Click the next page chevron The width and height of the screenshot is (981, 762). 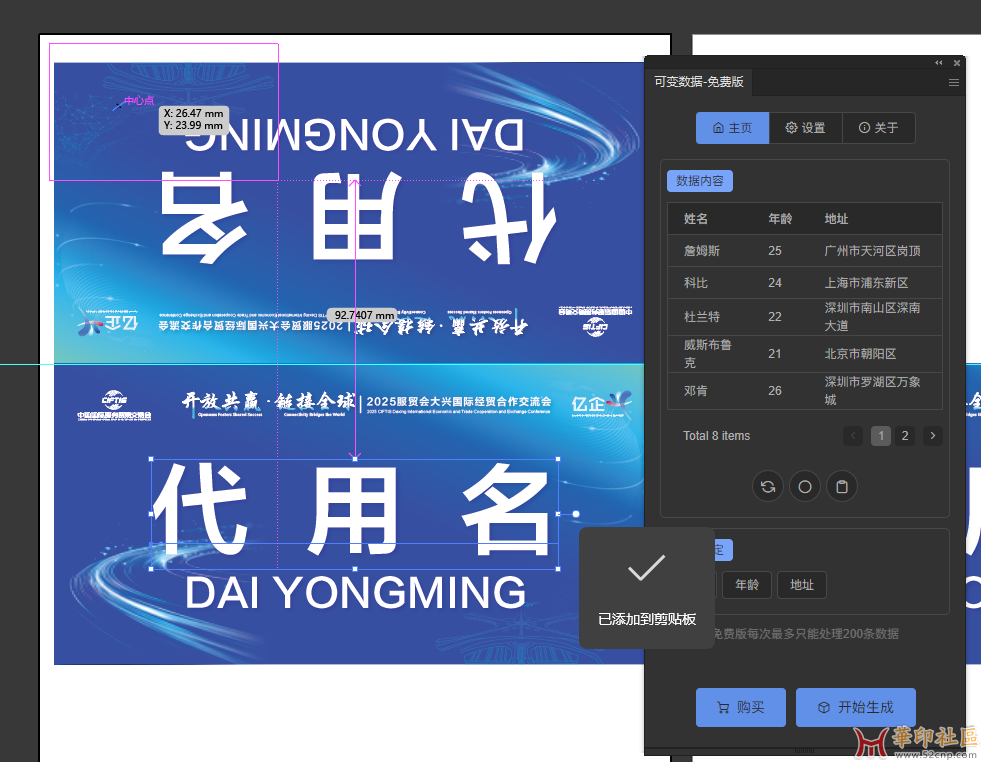pos(932,436)
